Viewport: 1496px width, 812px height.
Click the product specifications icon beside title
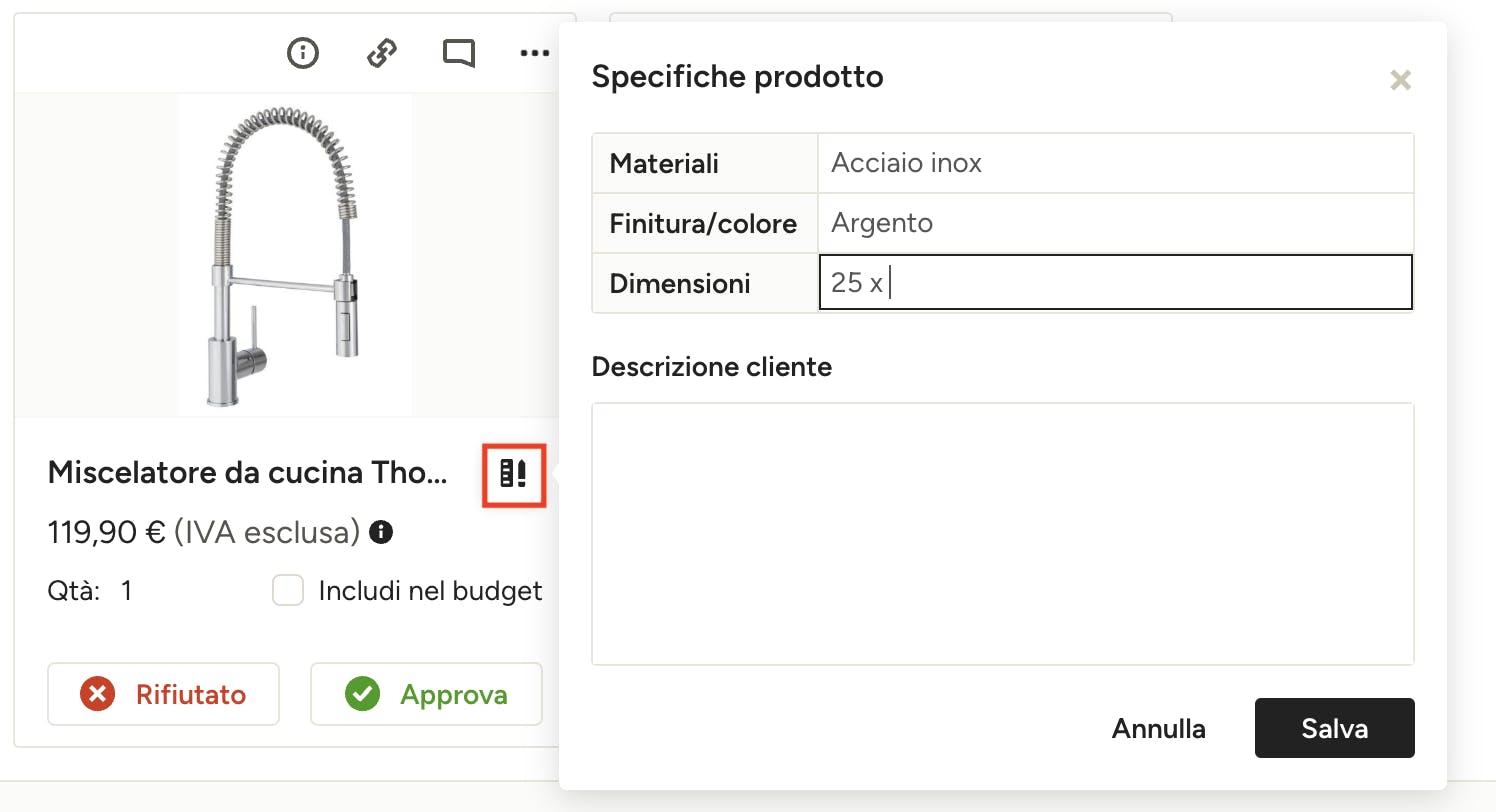[x=514, y=474]
